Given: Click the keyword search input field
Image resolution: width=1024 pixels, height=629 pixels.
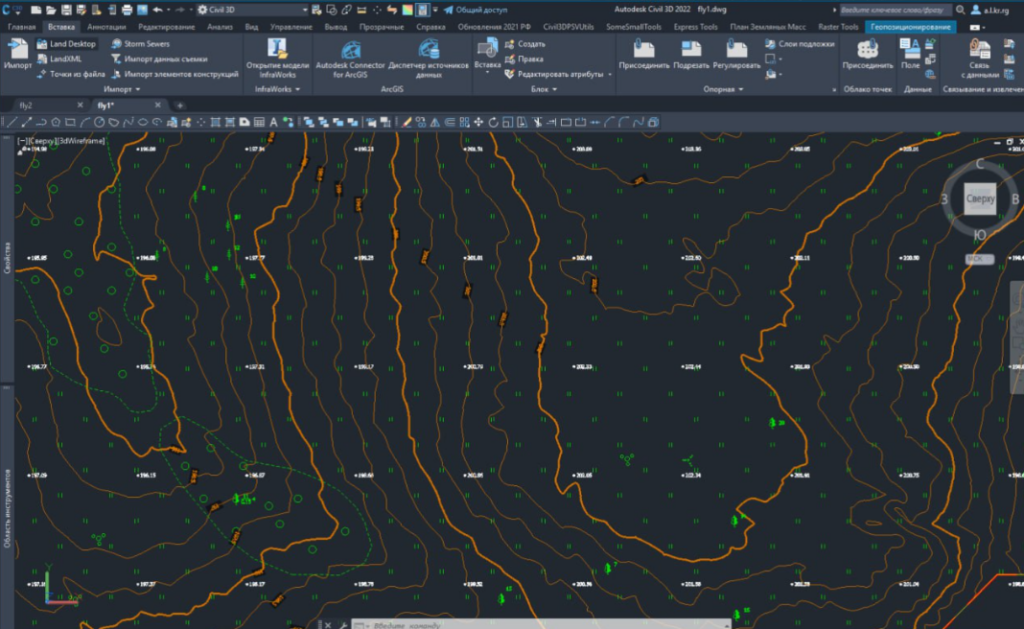Looking at the screenshot, I should click(x=894, y=10).
